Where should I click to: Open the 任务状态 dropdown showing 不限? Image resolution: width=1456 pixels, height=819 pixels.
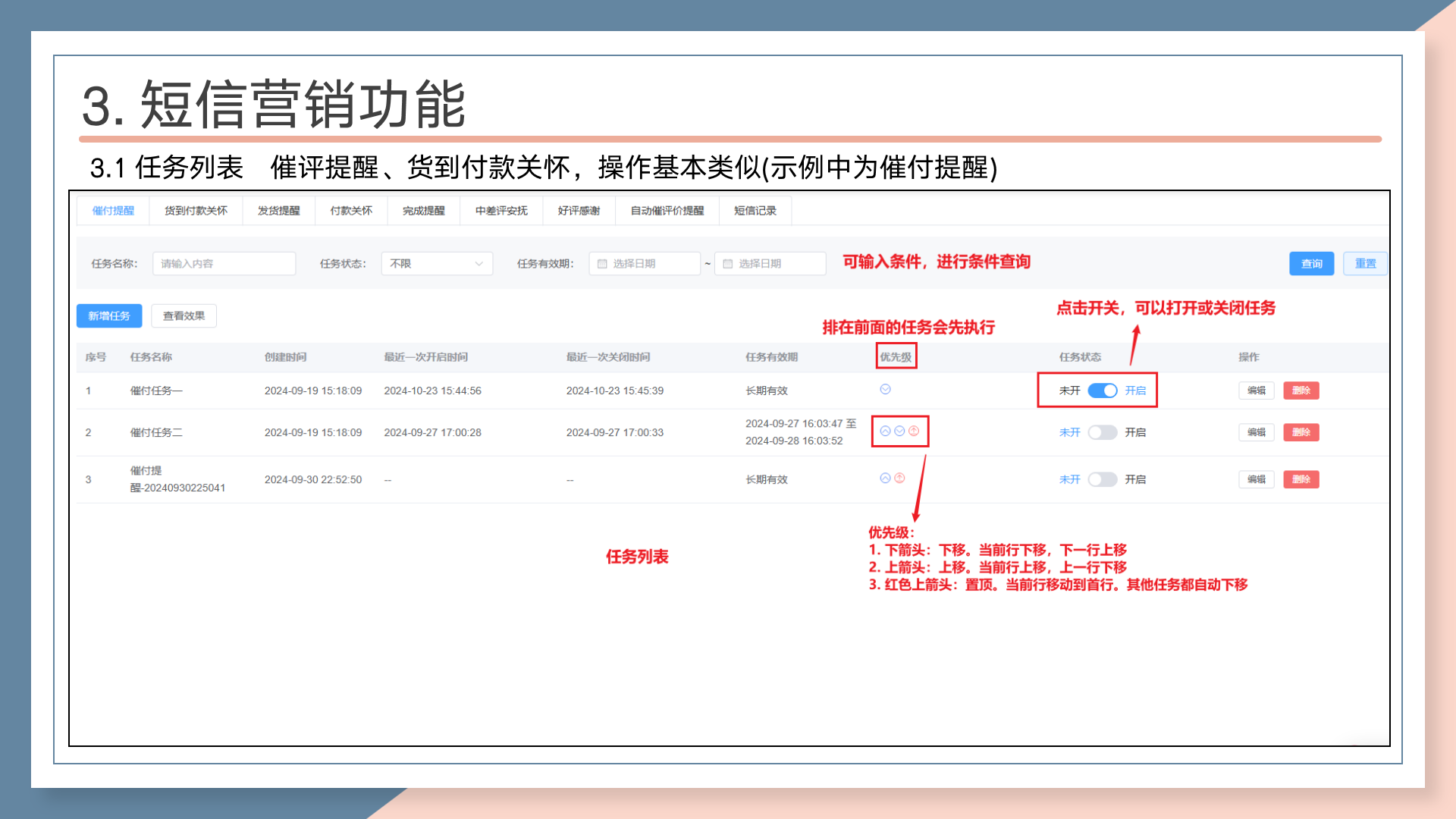pyautogui.click(x=437, y=264)
